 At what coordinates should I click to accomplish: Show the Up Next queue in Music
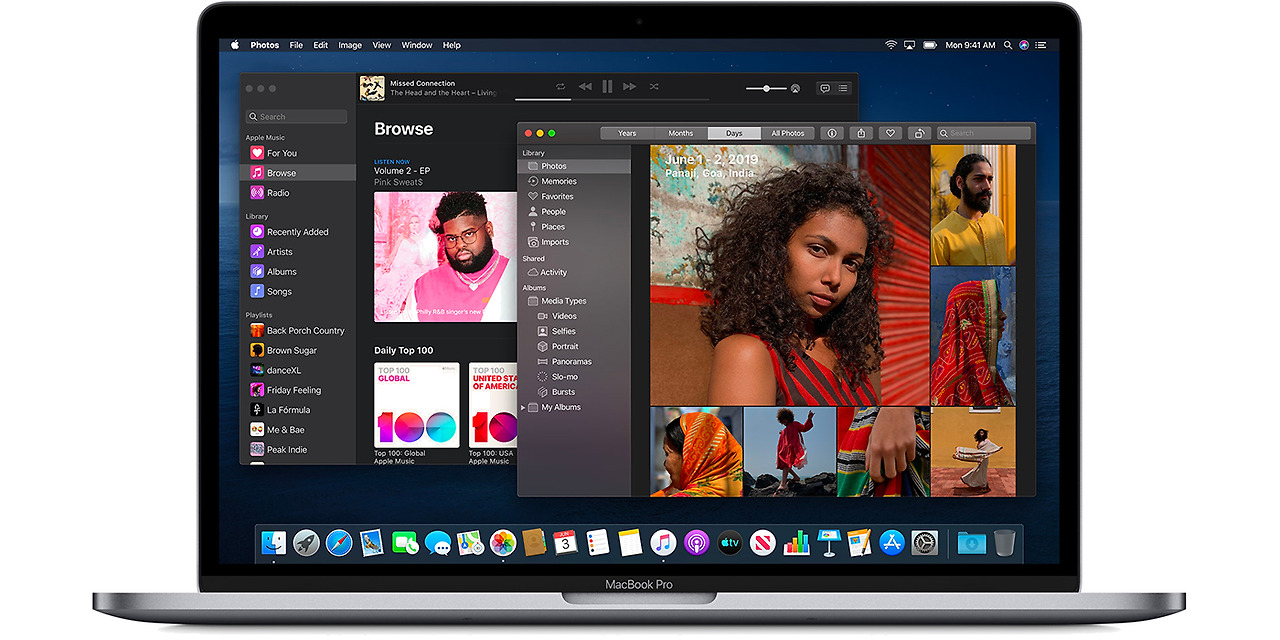tap(843, 88)
